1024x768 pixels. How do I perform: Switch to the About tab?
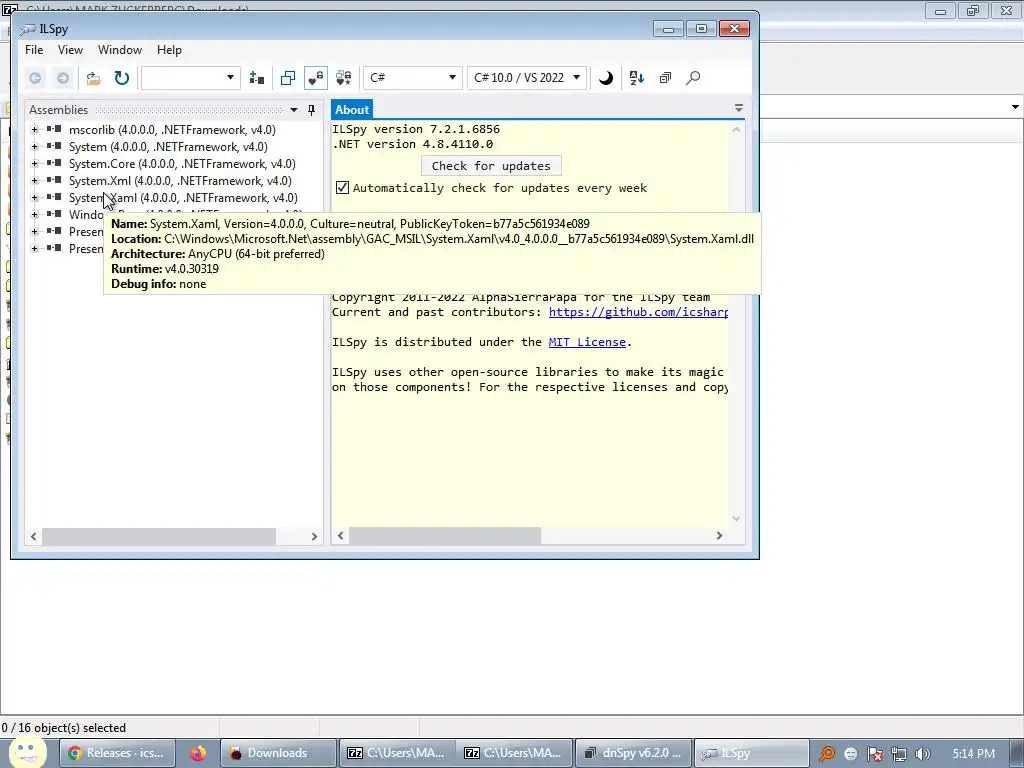tap(352, 110)
